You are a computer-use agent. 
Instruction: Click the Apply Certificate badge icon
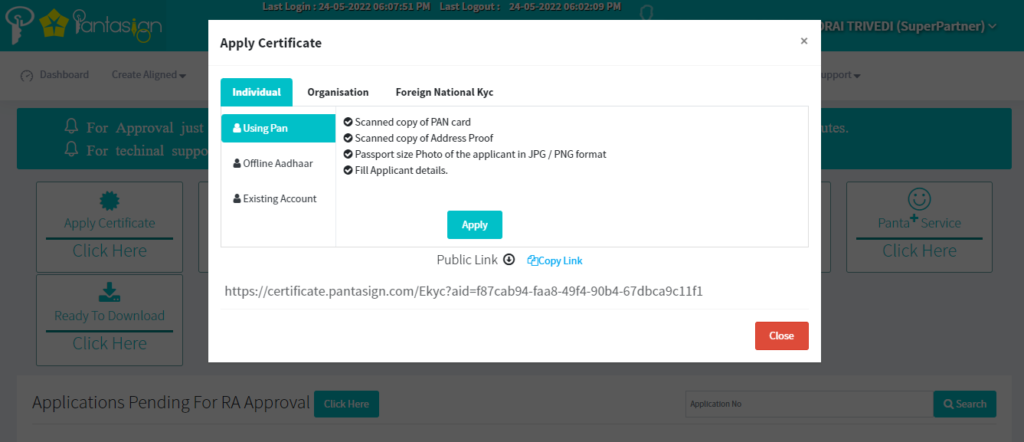click(109, 201)
